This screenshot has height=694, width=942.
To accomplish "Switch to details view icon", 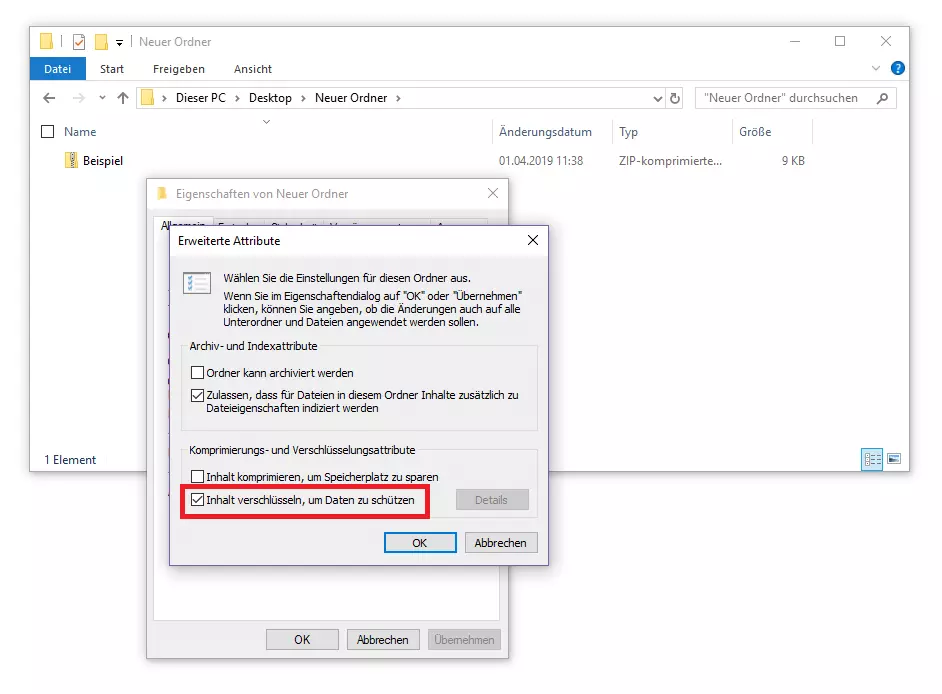I will click(x=872, y=460).
